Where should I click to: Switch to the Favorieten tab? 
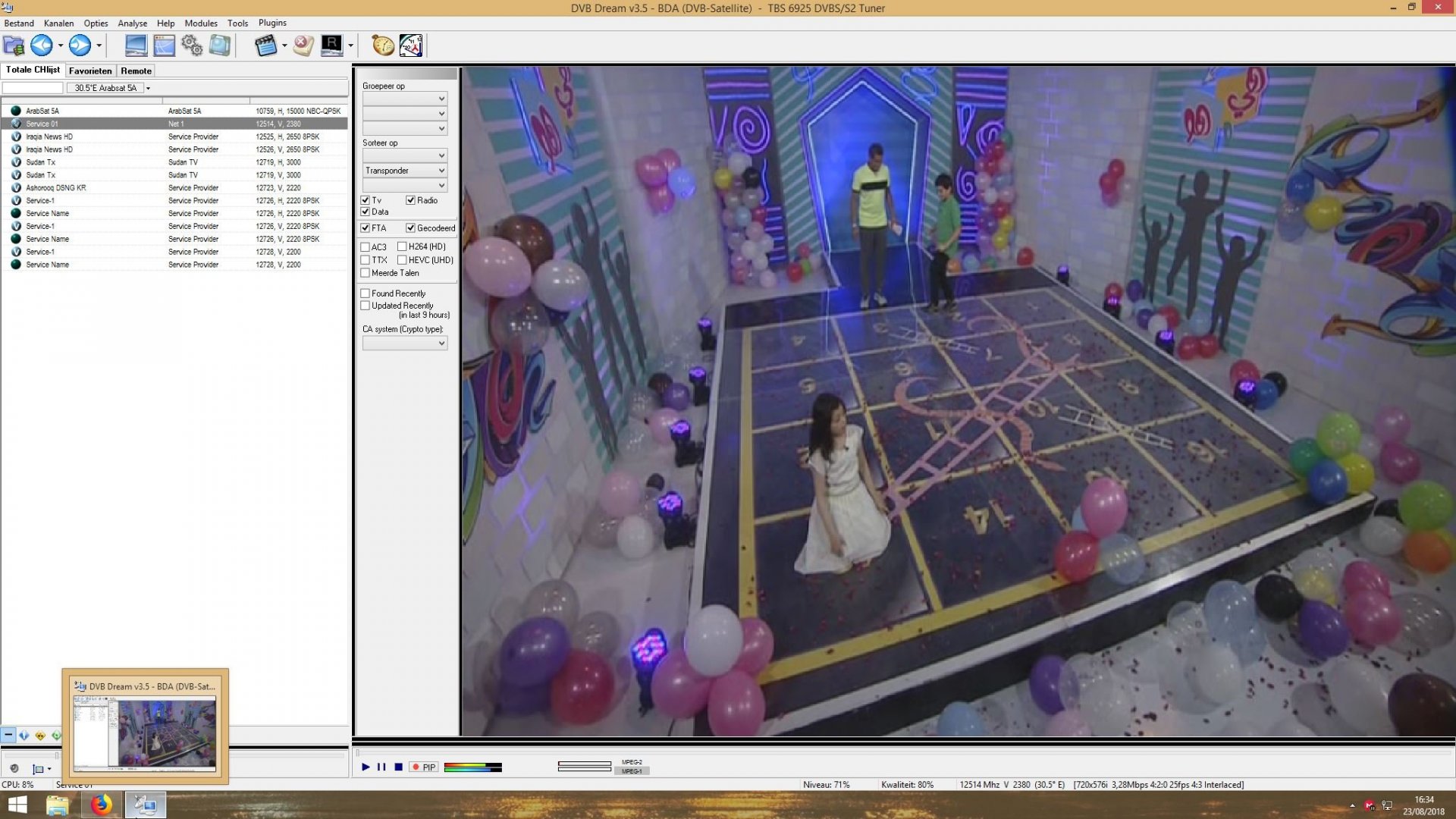(x=90, y=71)
